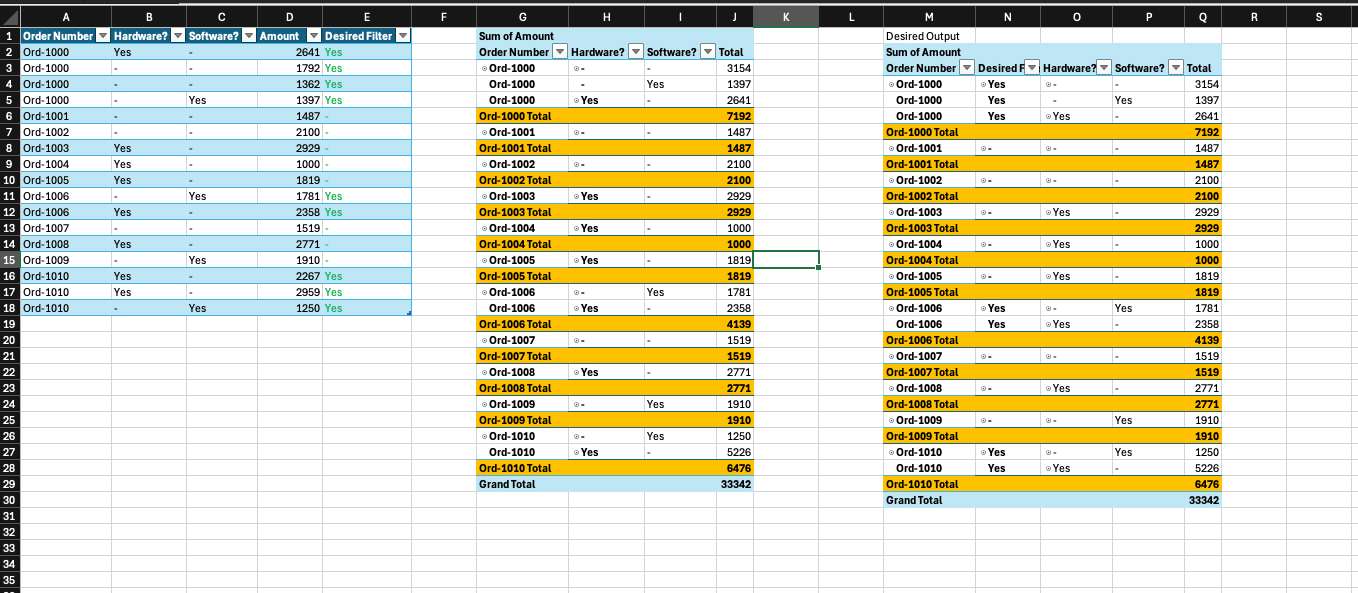Collapse the Ord-1006 group in column G
The image size is (1358, 593).
(x=484, y=292)
